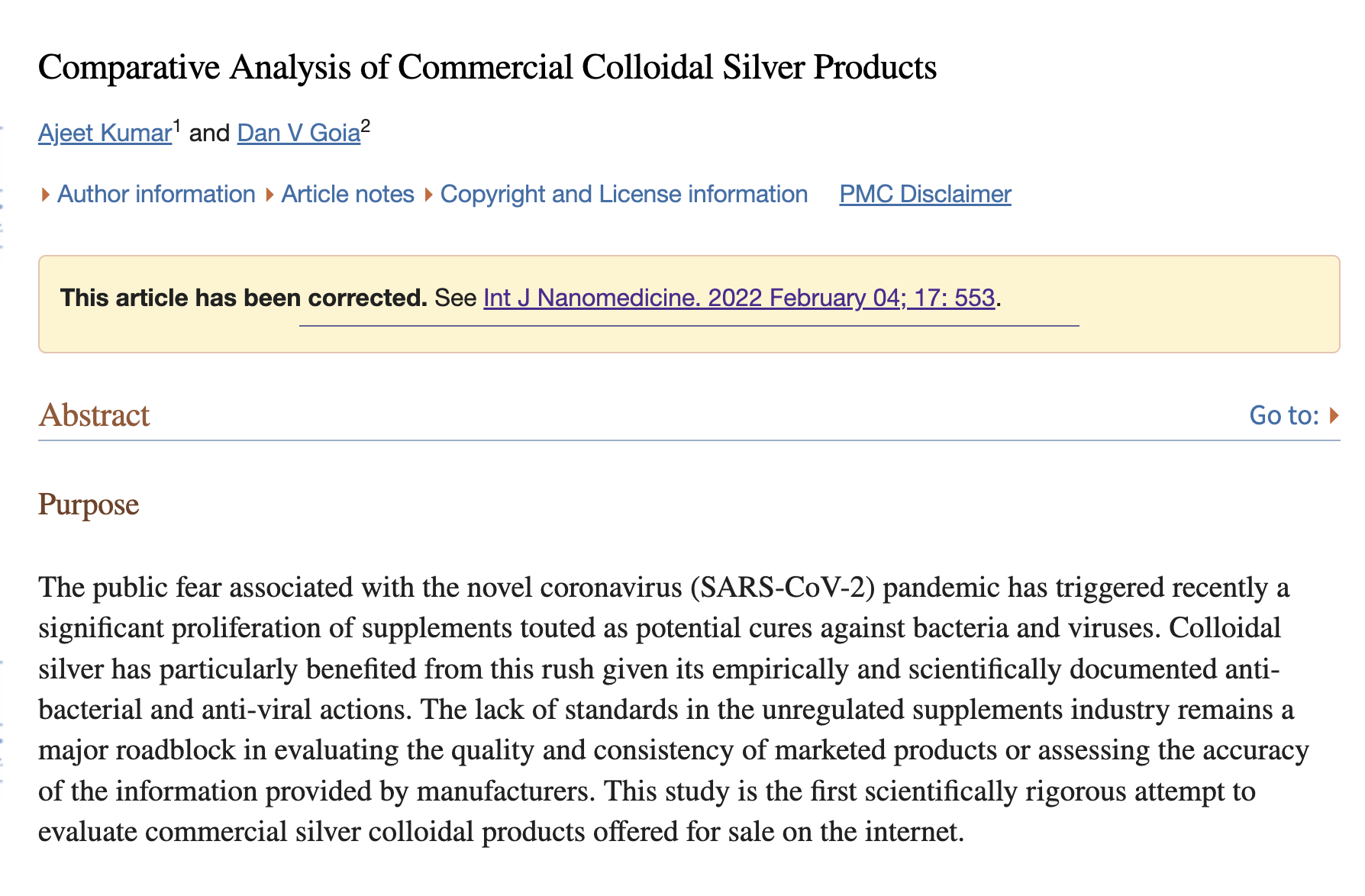Follow the Int J Nanomedicine correction link

pyautogui.click(x=739, y=298)
